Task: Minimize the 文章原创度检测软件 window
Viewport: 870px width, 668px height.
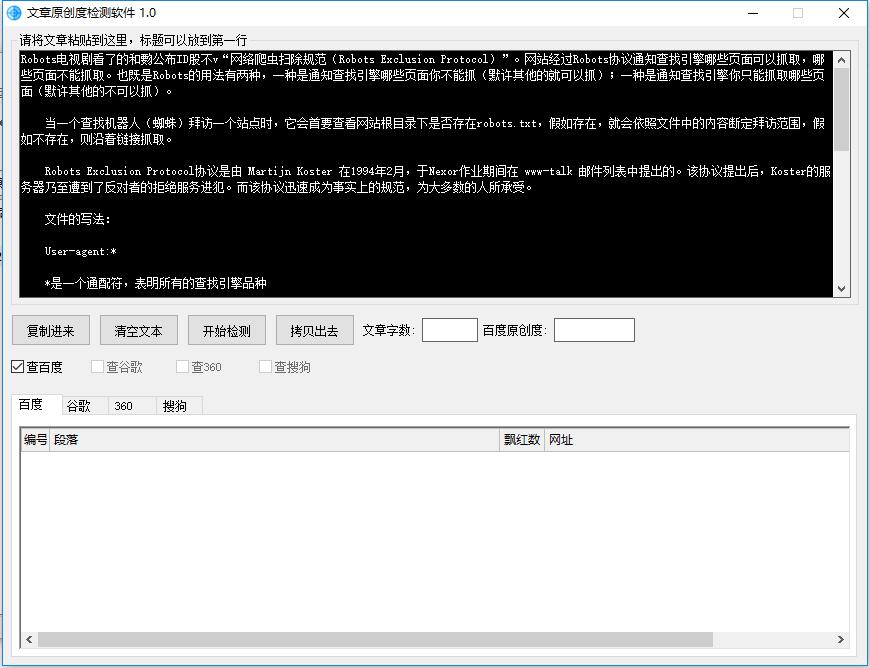Action: (x=753, y=13)
